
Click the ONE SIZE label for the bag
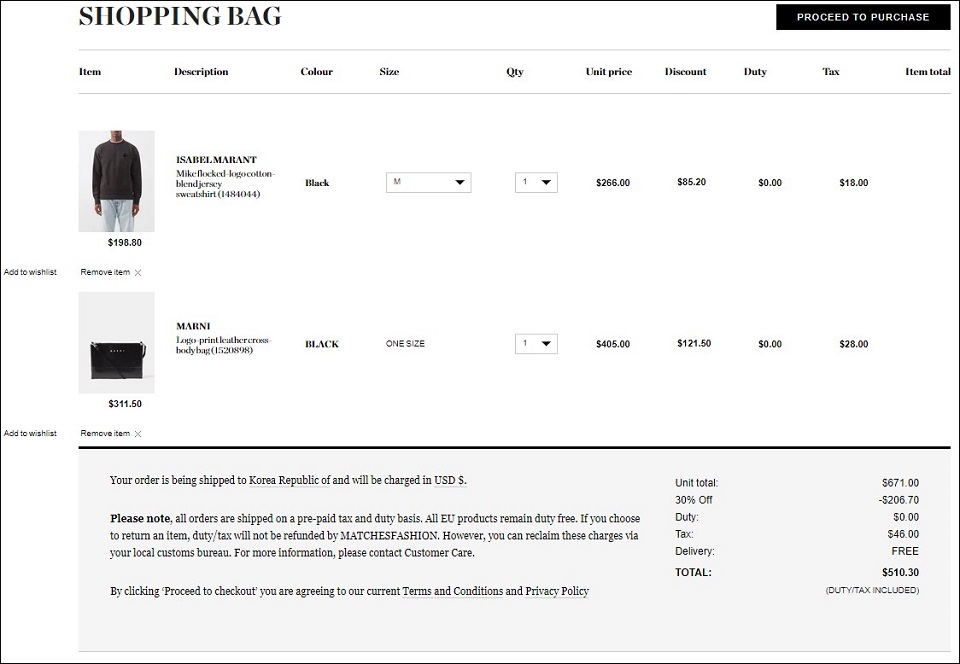[405, 343]
